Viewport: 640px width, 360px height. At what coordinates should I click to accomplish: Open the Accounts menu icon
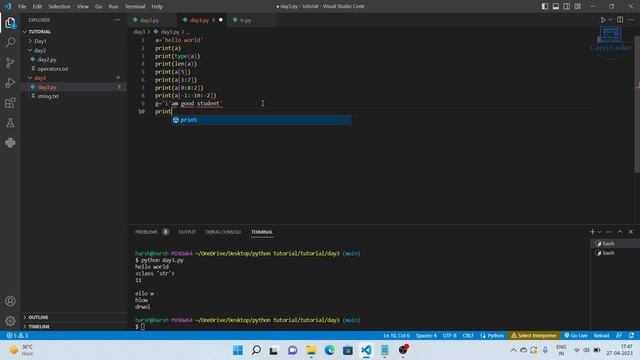[x=10, y=301]
